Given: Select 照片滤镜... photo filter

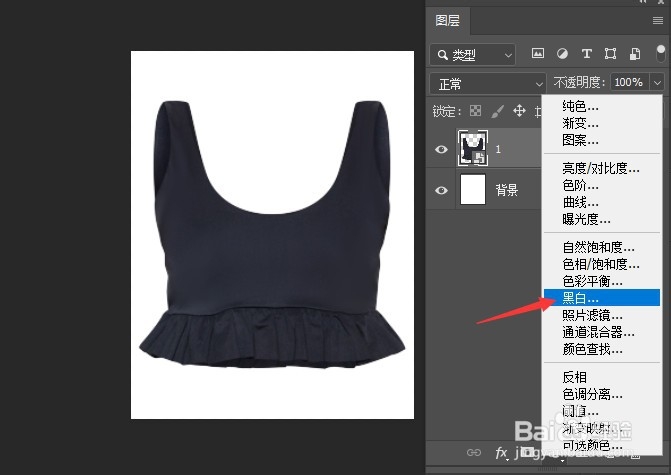Looking at the screenshot, I should point(602,315).
